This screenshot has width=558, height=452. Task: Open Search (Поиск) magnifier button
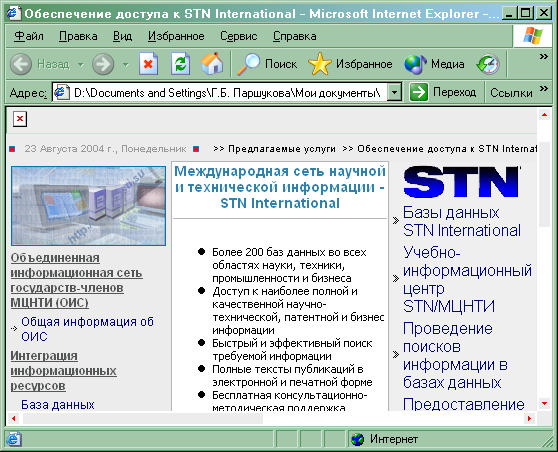[267, 64]
